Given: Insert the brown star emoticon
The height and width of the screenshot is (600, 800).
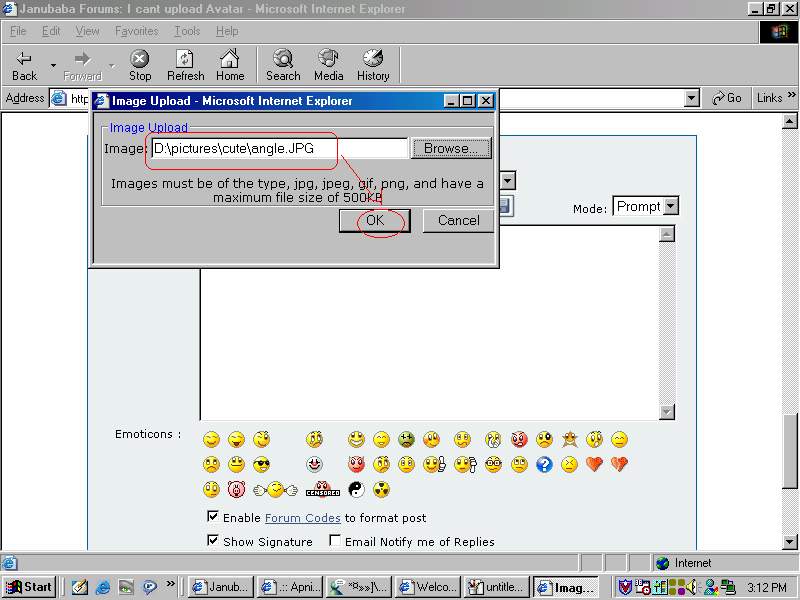Looking at the screenshot, I should click(569, 439).
